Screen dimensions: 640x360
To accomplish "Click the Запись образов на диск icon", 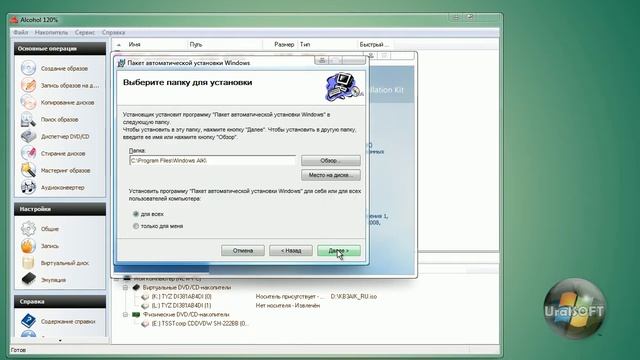I will [28, 85].
